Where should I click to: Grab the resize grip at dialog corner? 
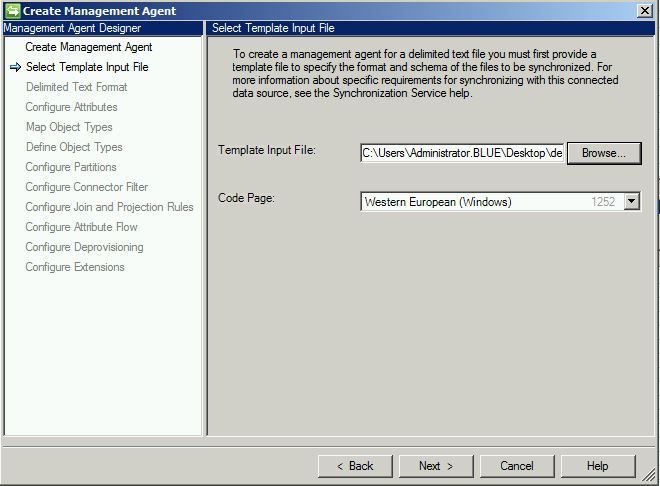[x=649, y=475]
